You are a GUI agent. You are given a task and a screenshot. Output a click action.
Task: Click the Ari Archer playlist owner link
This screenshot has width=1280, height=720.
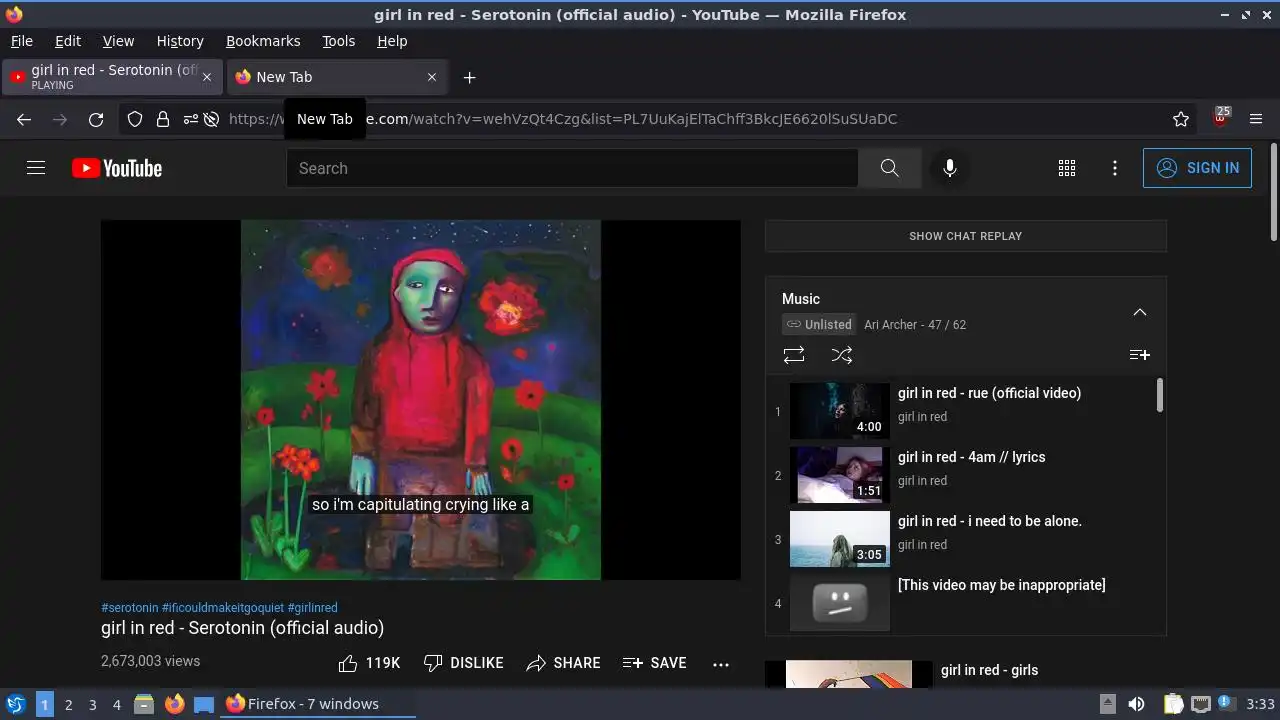890,325
